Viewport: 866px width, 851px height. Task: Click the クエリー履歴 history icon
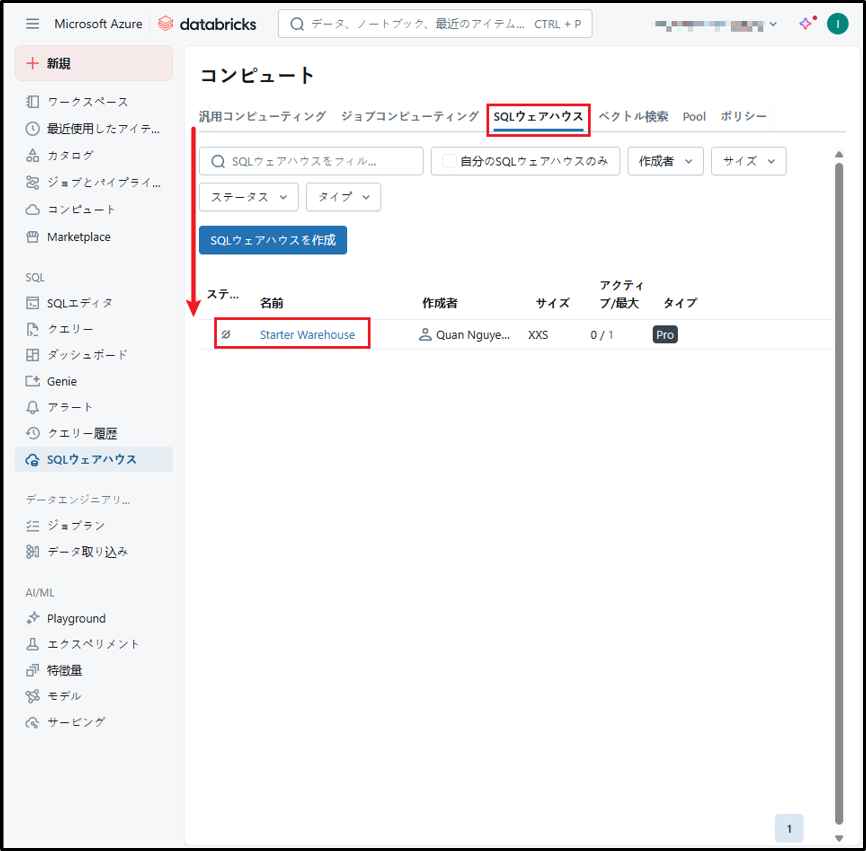[x=33, y=433]
